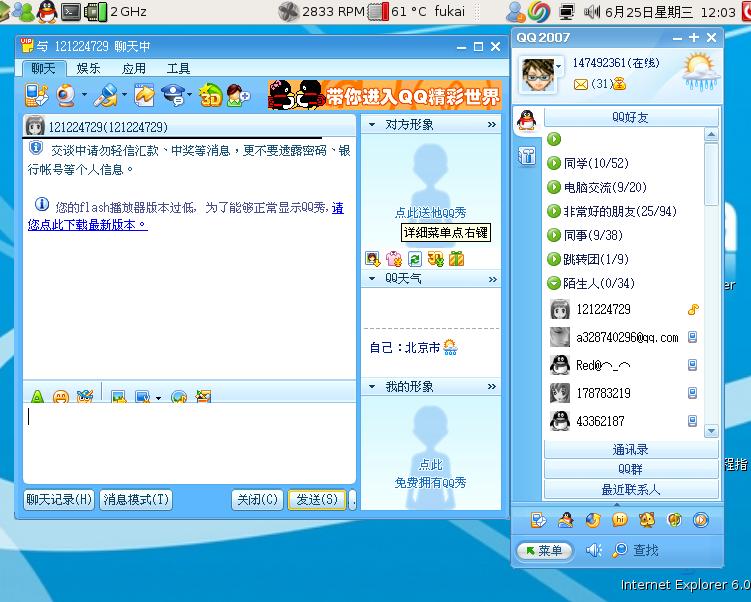The image size is (751, 602).
Task: Click the clothing gift icon under avatar
Action: click(x=394, y=259)
